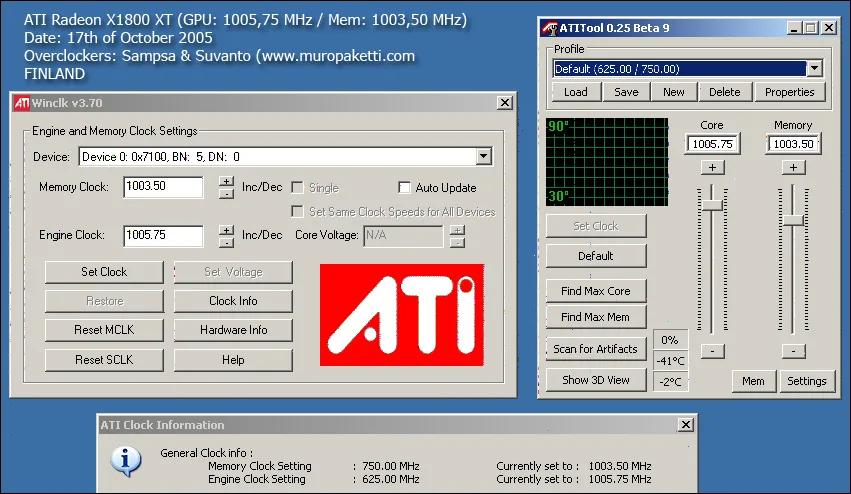Click the large ATI logo image

(x=402, y=315)
